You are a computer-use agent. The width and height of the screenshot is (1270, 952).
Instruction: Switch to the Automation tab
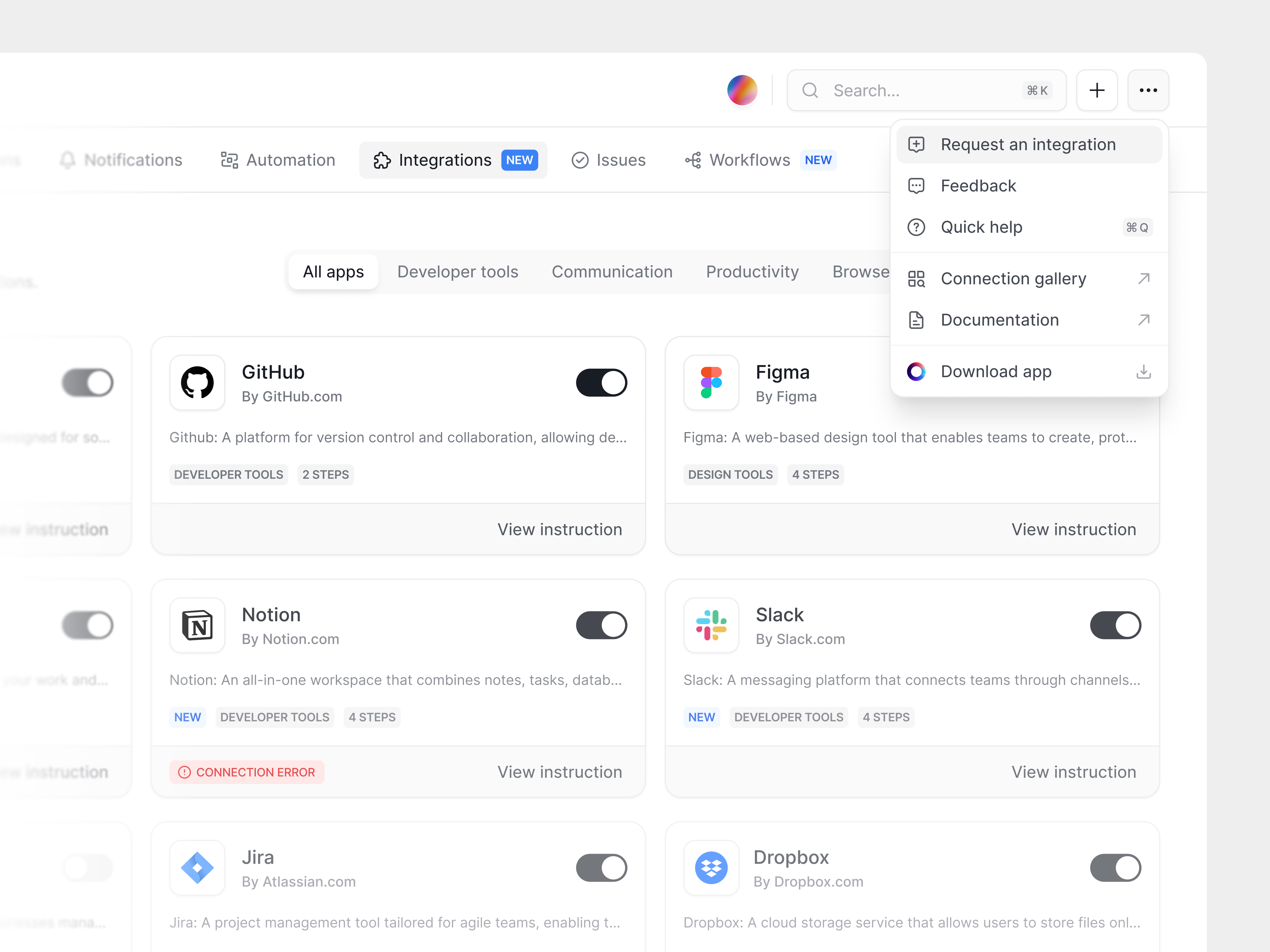[278, 159]
